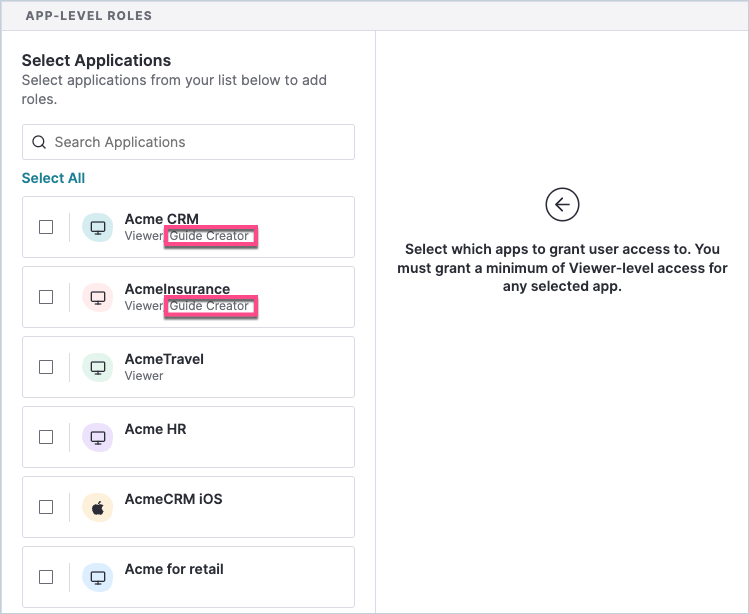Click the left arrow circle icon
The image size is (749, 614).
tap(562, 205)
